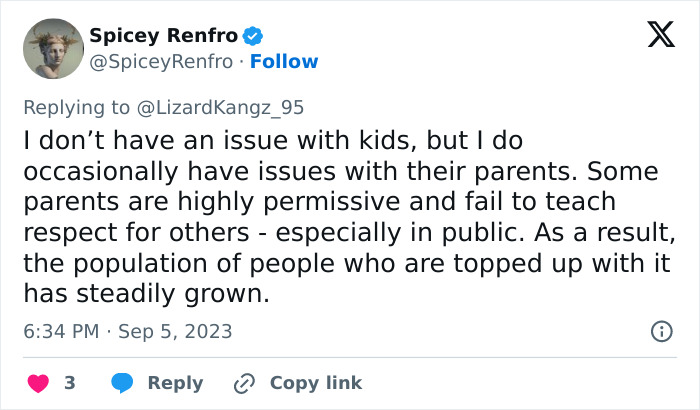The image size is (700, 410).
Task: Open the @SpiceyRenfro handle link
Action: click(x=162, y=62)
